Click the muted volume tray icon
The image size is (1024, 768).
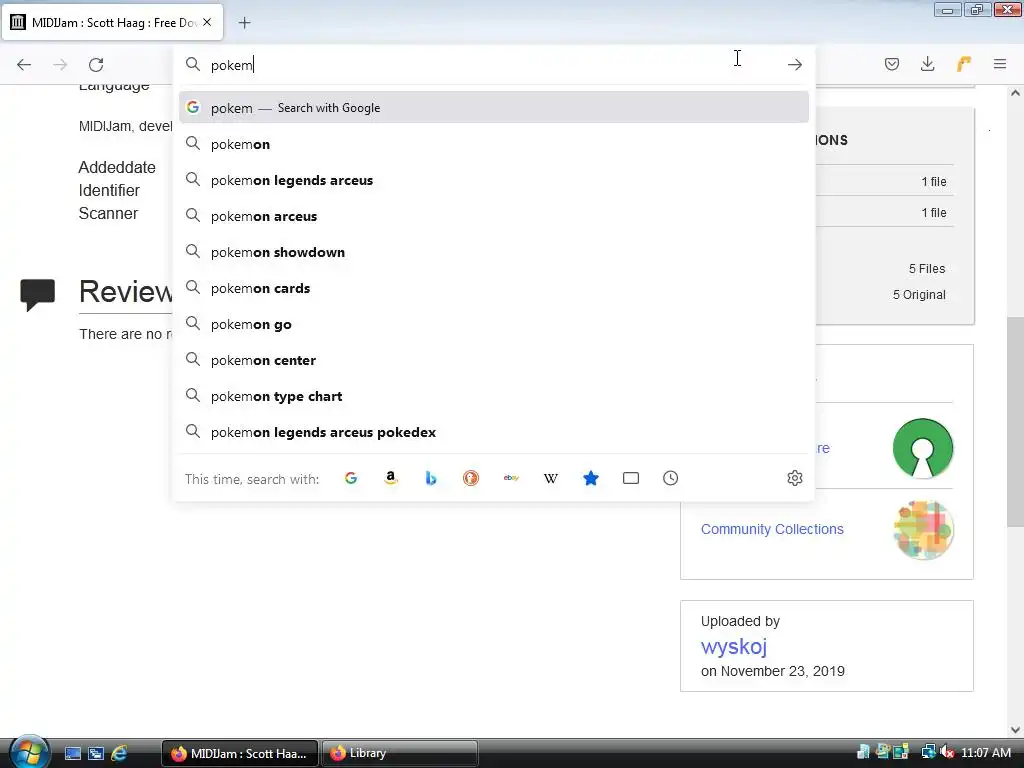[946, 752]
